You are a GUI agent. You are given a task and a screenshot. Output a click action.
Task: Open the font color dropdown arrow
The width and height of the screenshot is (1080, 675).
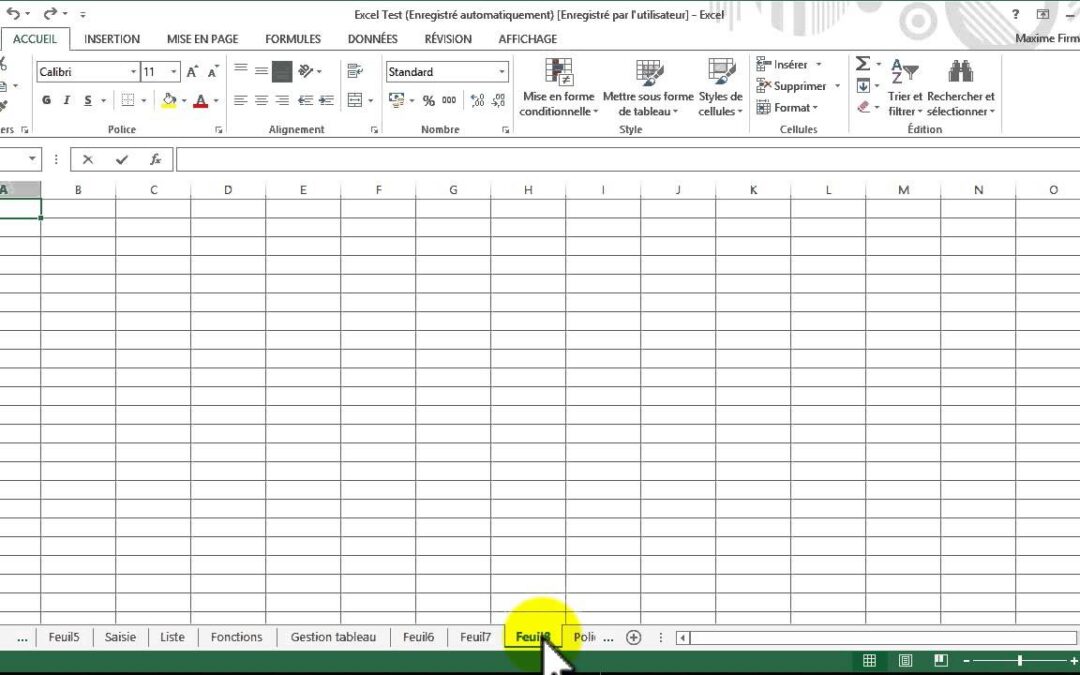coord(216,101)
